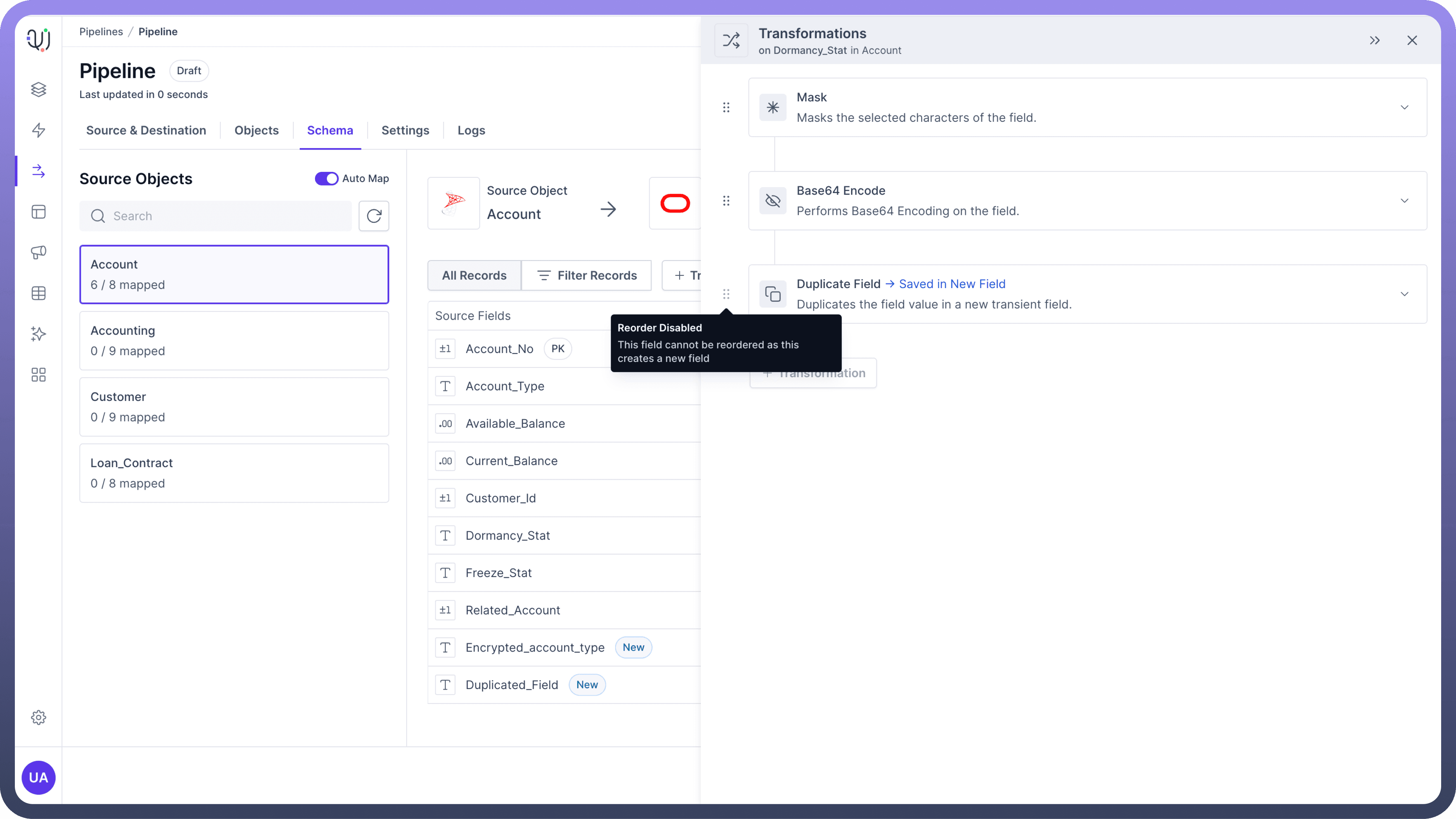Image resolution: width=1456 pixels, height=819 pixels.
Task: Open settings gear in sidebar
Action: [38, 717]
